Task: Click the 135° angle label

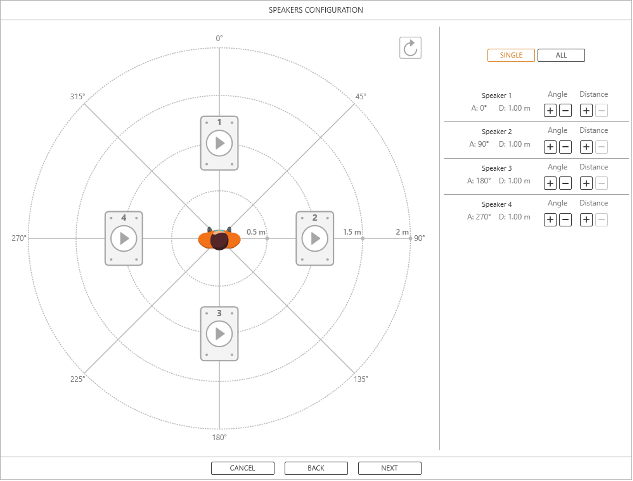Action: point(361,379)
